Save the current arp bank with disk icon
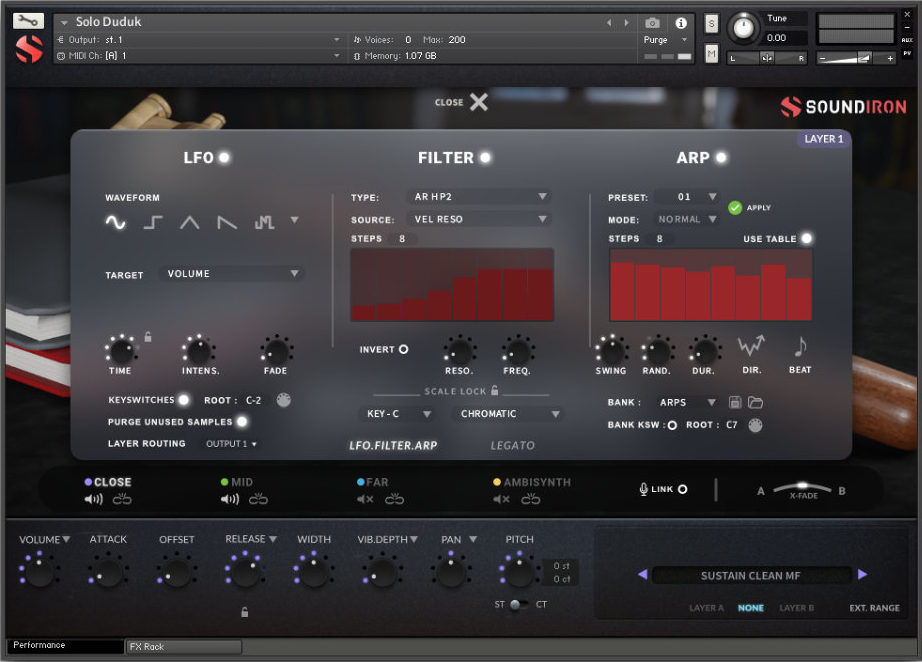Screen dimensions: 922x662 coord(735,402)
